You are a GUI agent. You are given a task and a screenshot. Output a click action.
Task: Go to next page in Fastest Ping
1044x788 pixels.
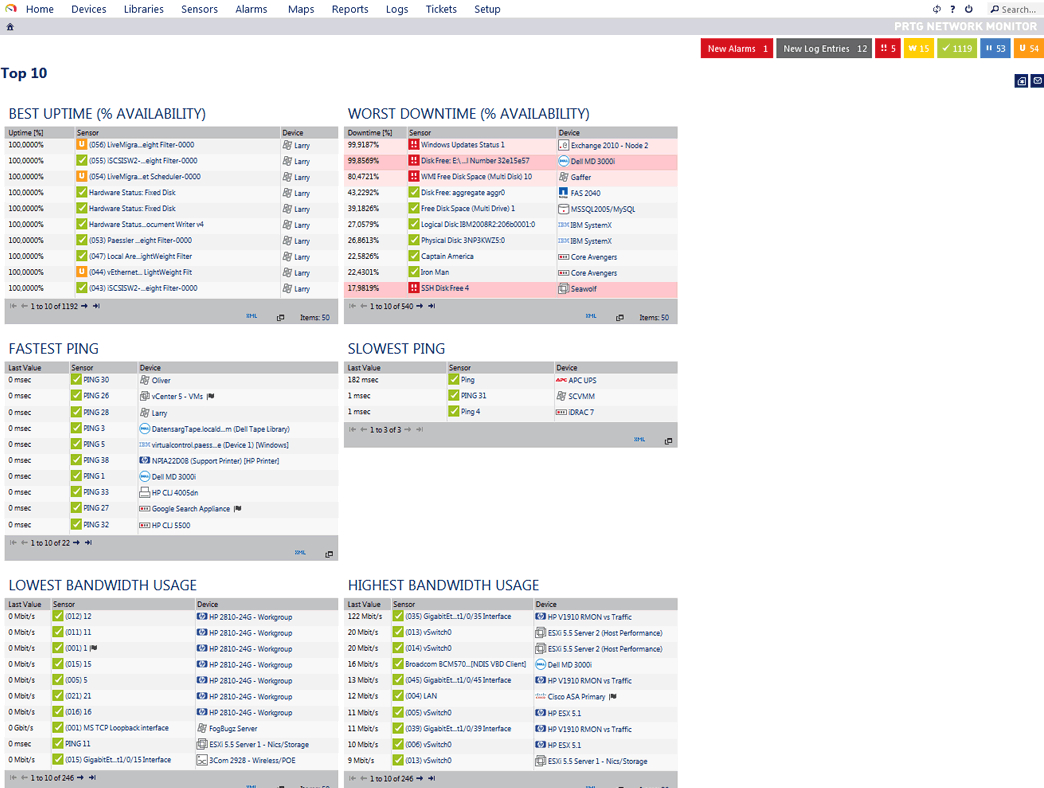tap(77, 542)
